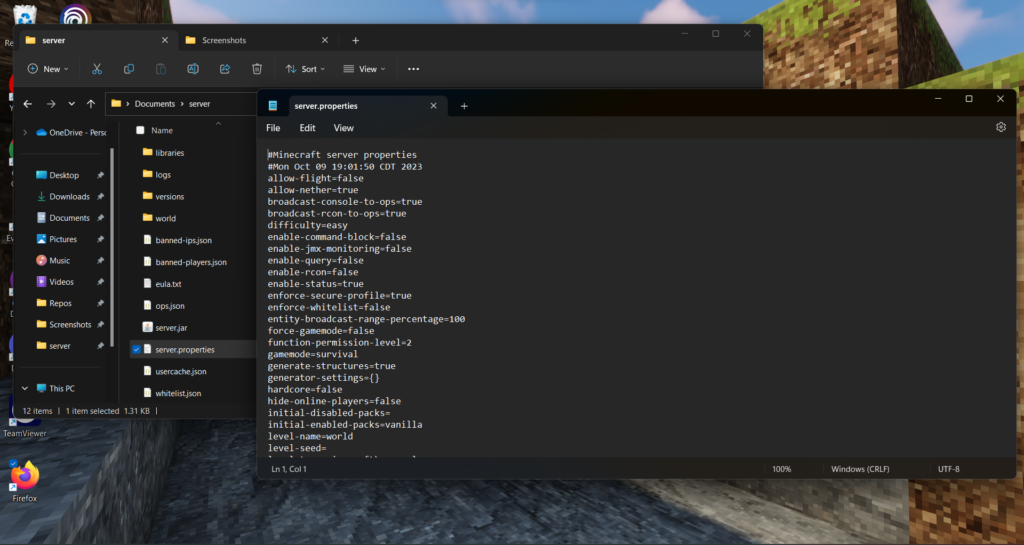
Task: Open Pictures in quick access
Action: point(63,240)
